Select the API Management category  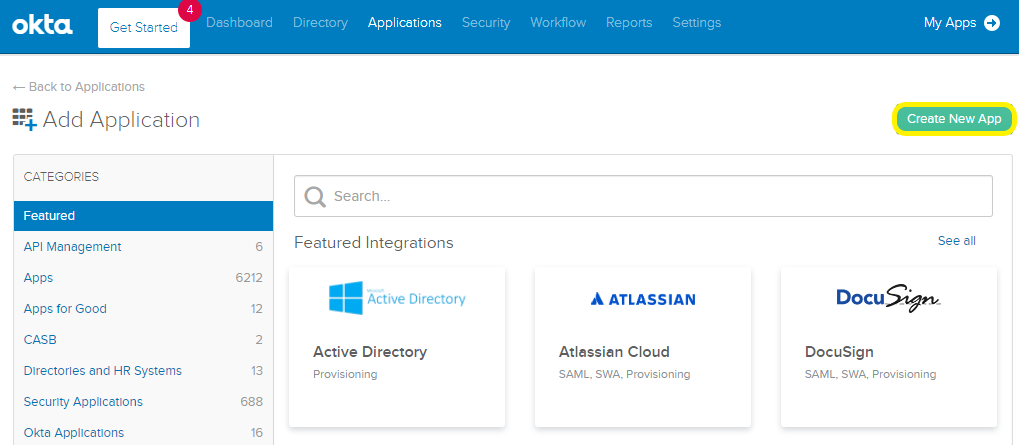tap(73, 247)
